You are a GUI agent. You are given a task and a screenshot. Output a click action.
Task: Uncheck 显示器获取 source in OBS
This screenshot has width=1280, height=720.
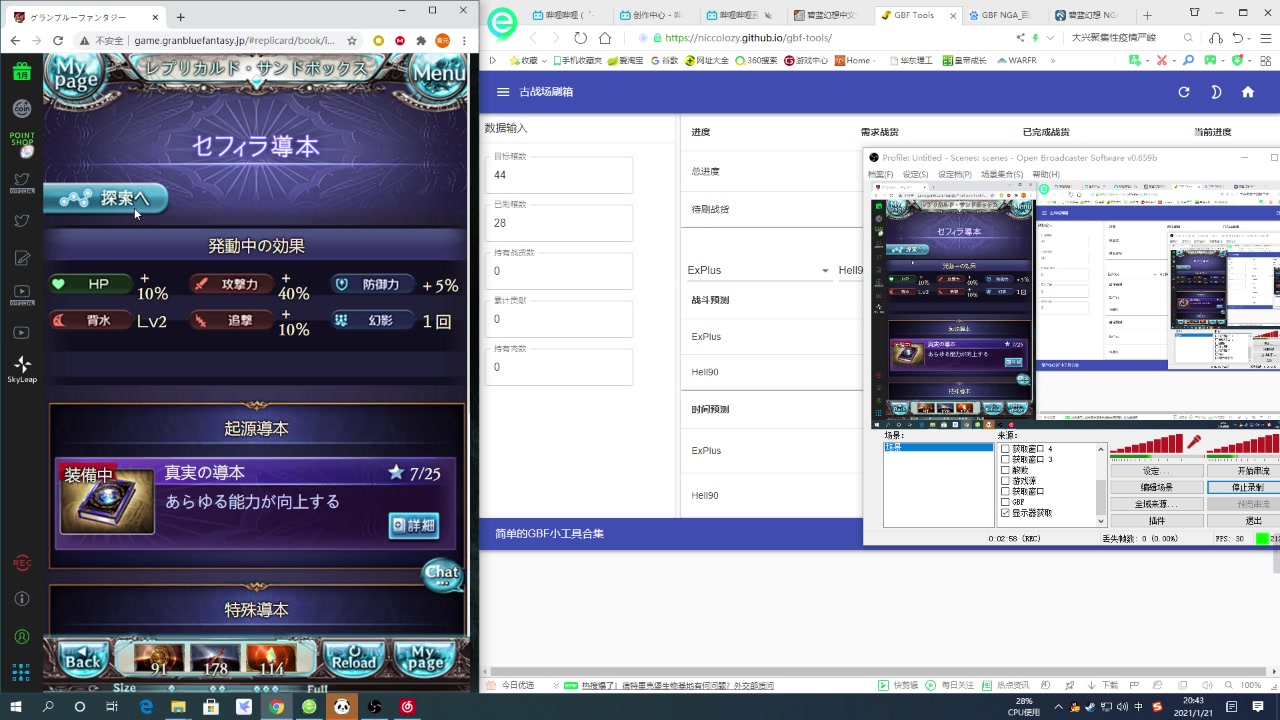pyautogui.click(x=1005, y=513)
